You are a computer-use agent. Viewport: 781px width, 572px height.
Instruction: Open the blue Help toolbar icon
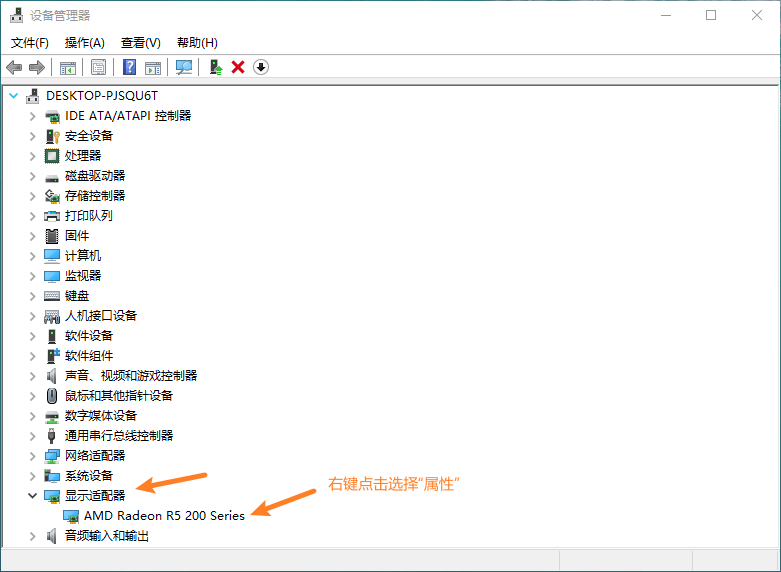[x=130, y=67]
